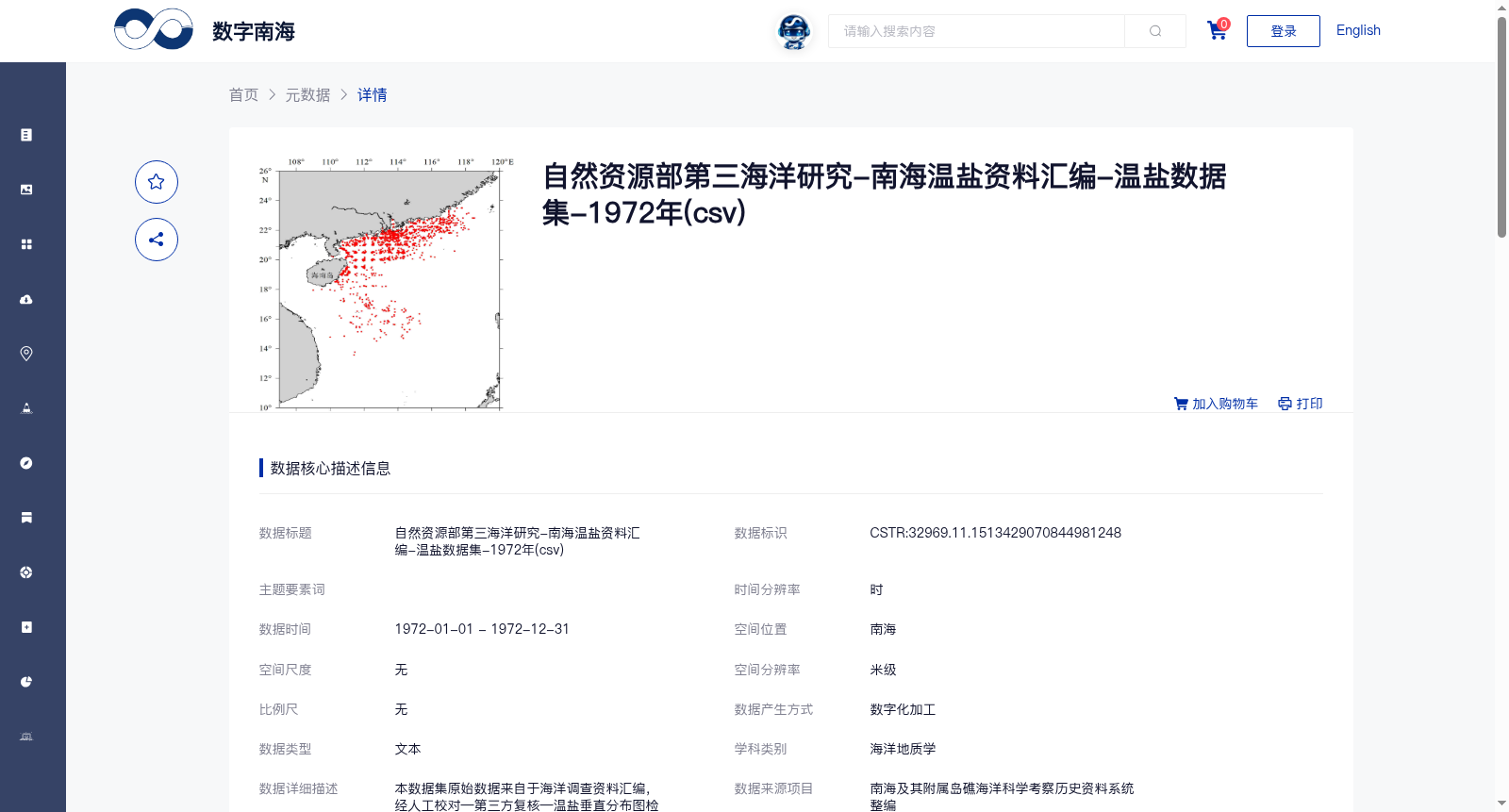Open the lifebuoy target sidebar icon
The width and height of the screenshot is (1509, 812).
[26, 572]
